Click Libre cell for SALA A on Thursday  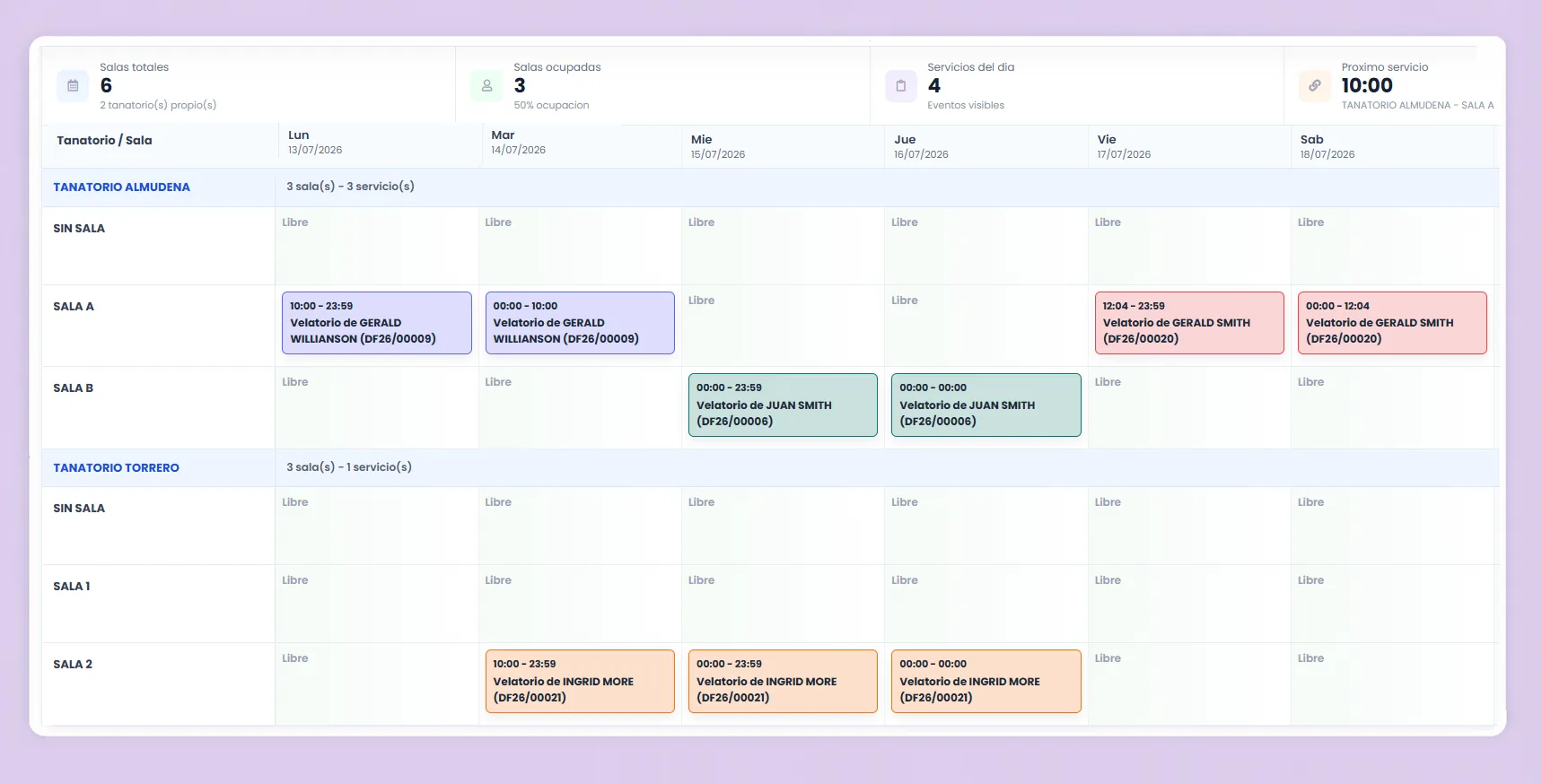(x=986, y=326)
